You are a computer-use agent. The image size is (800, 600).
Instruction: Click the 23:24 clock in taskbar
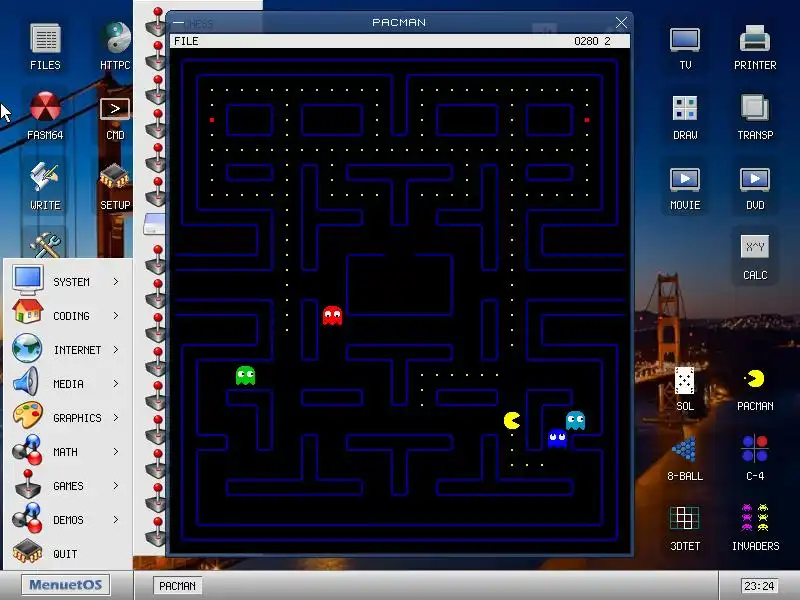click(759, 586)
